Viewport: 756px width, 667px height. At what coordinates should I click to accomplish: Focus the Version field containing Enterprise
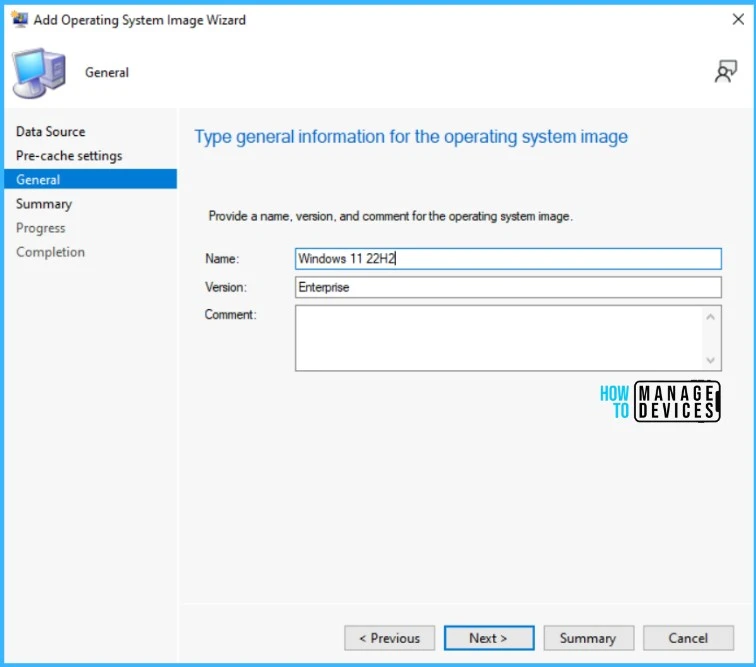pos(508,288)
